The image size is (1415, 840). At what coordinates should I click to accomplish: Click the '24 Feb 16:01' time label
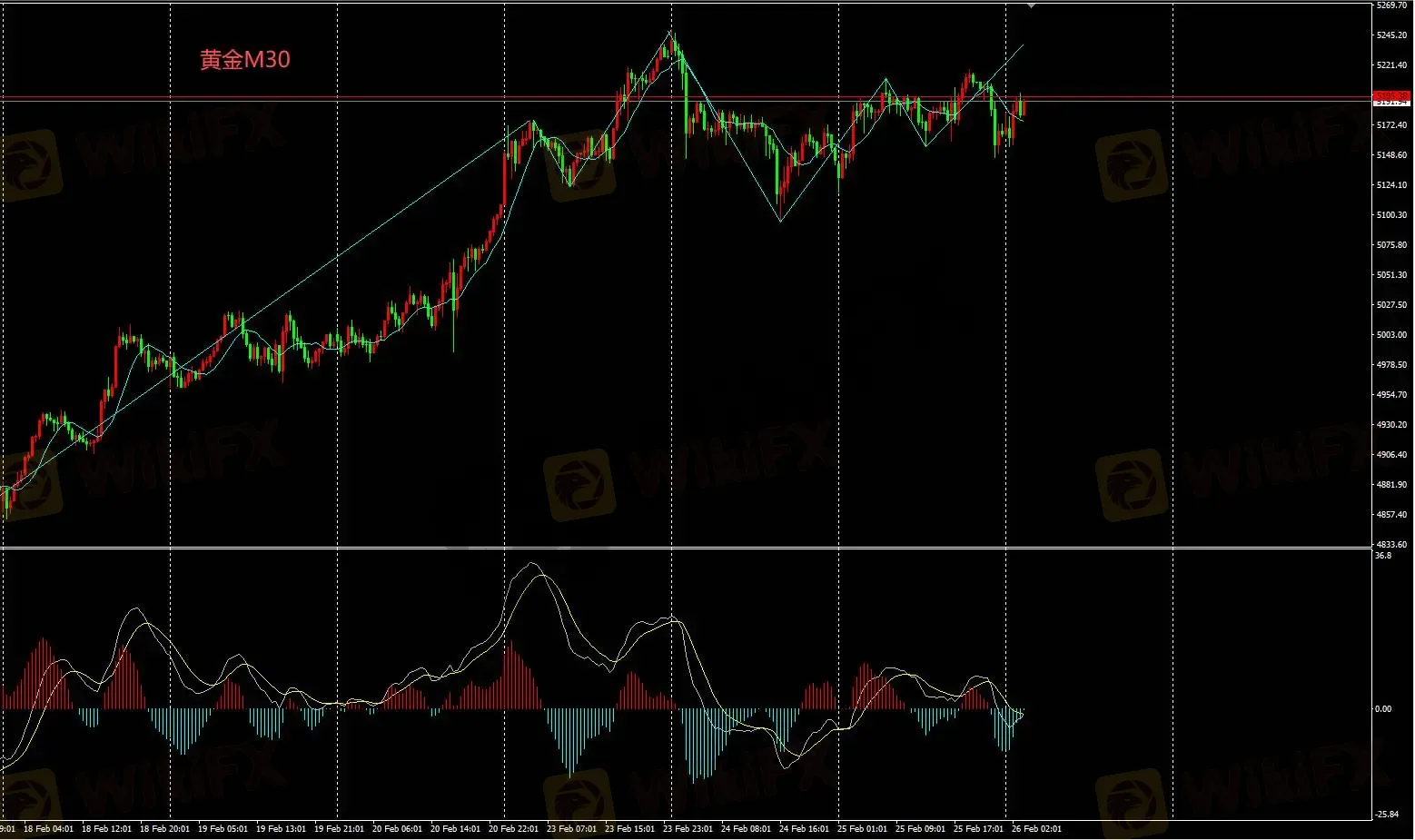[805, 829]
